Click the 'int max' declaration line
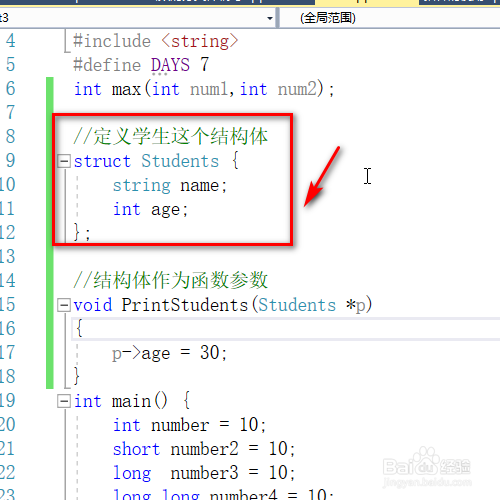The height and width of the screenshot is (500, 500). coord(204,89)
